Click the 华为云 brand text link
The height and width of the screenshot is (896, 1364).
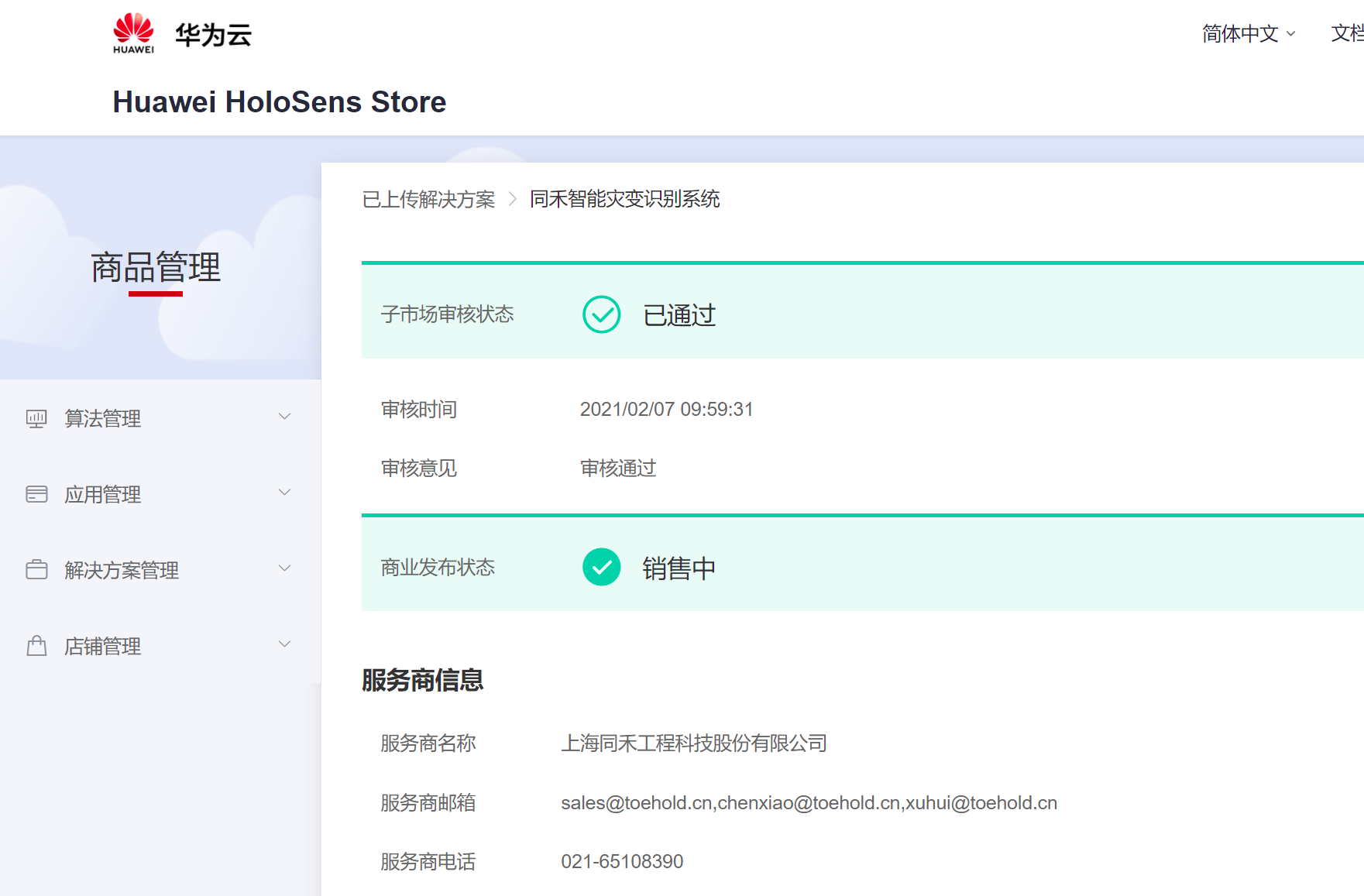tap(213, 35)
